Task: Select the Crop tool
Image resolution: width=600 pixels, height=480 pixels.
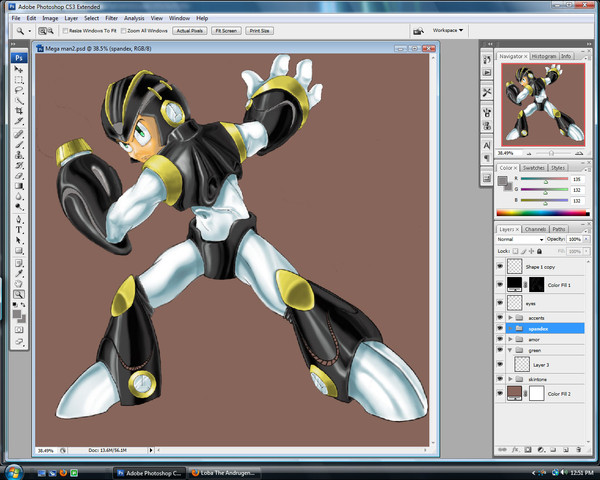Action: [x=19, y=111]
